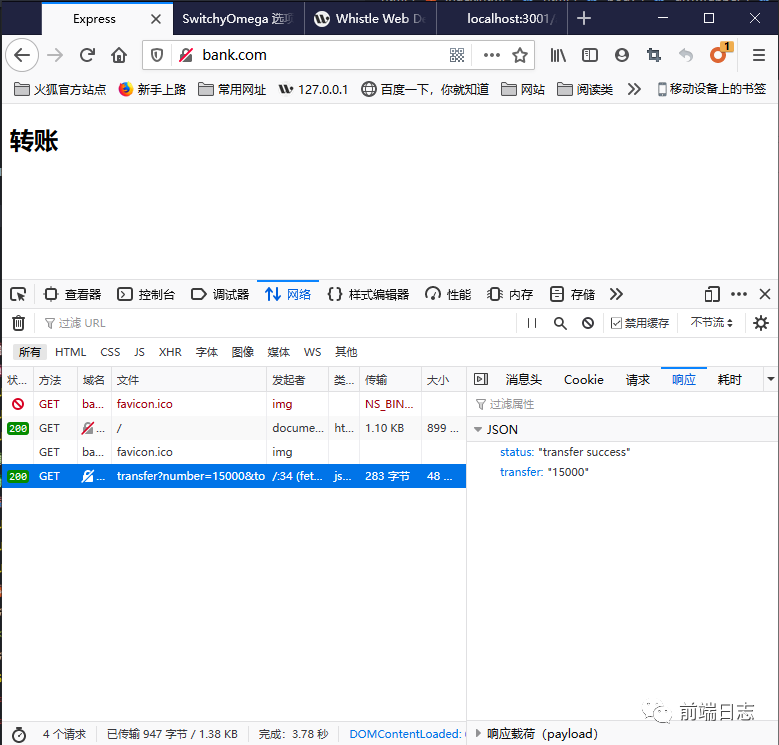
Task: Click the request blocking icon
Action: 588,323
